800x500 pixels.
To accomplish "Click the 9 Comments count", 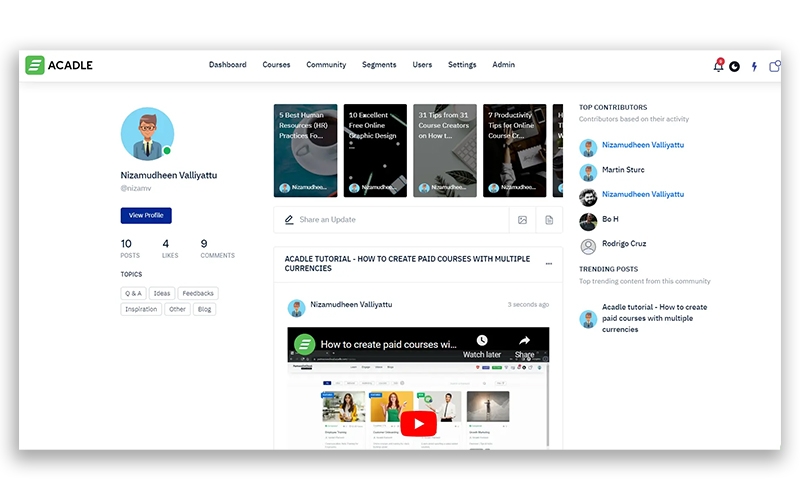I will pos(217,248).
